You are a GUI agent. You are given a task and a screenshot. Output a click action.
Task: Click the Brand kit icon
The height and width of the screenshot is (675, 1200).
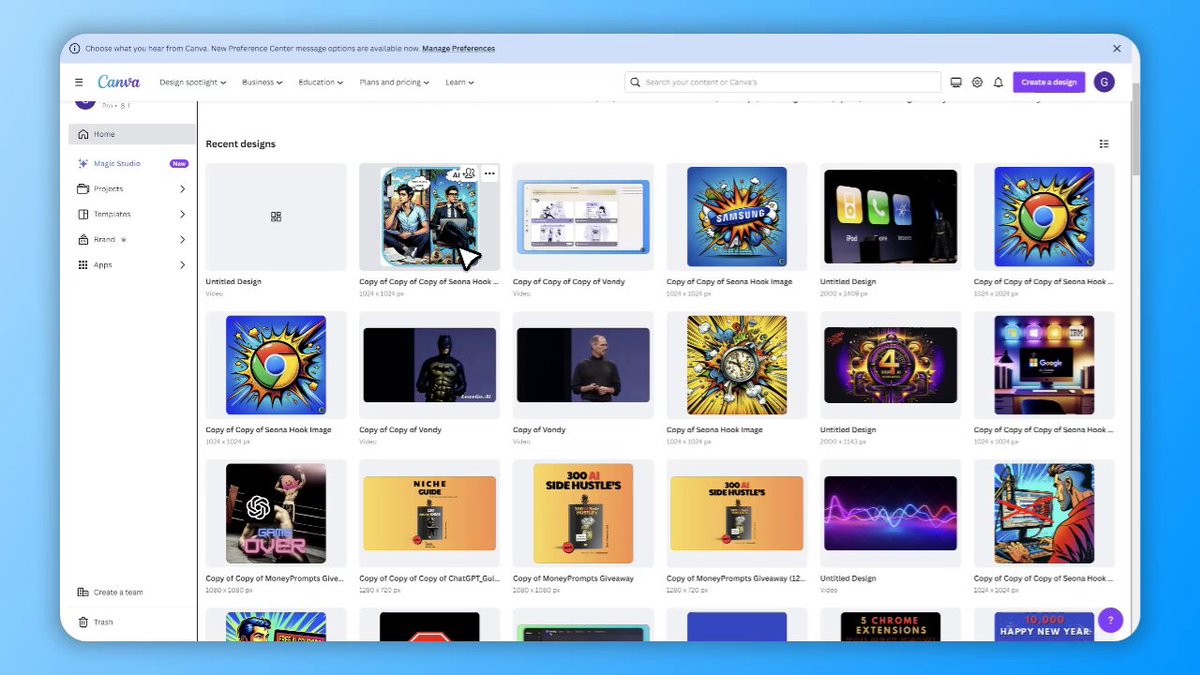point(84,240)
